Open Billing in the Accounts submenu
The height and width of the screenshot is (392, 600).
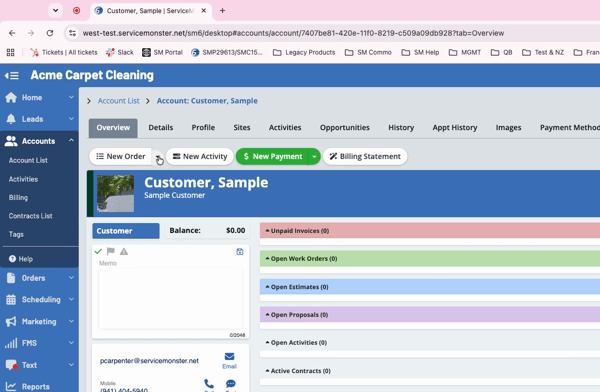pyautogui.click(x=18, y=198)
